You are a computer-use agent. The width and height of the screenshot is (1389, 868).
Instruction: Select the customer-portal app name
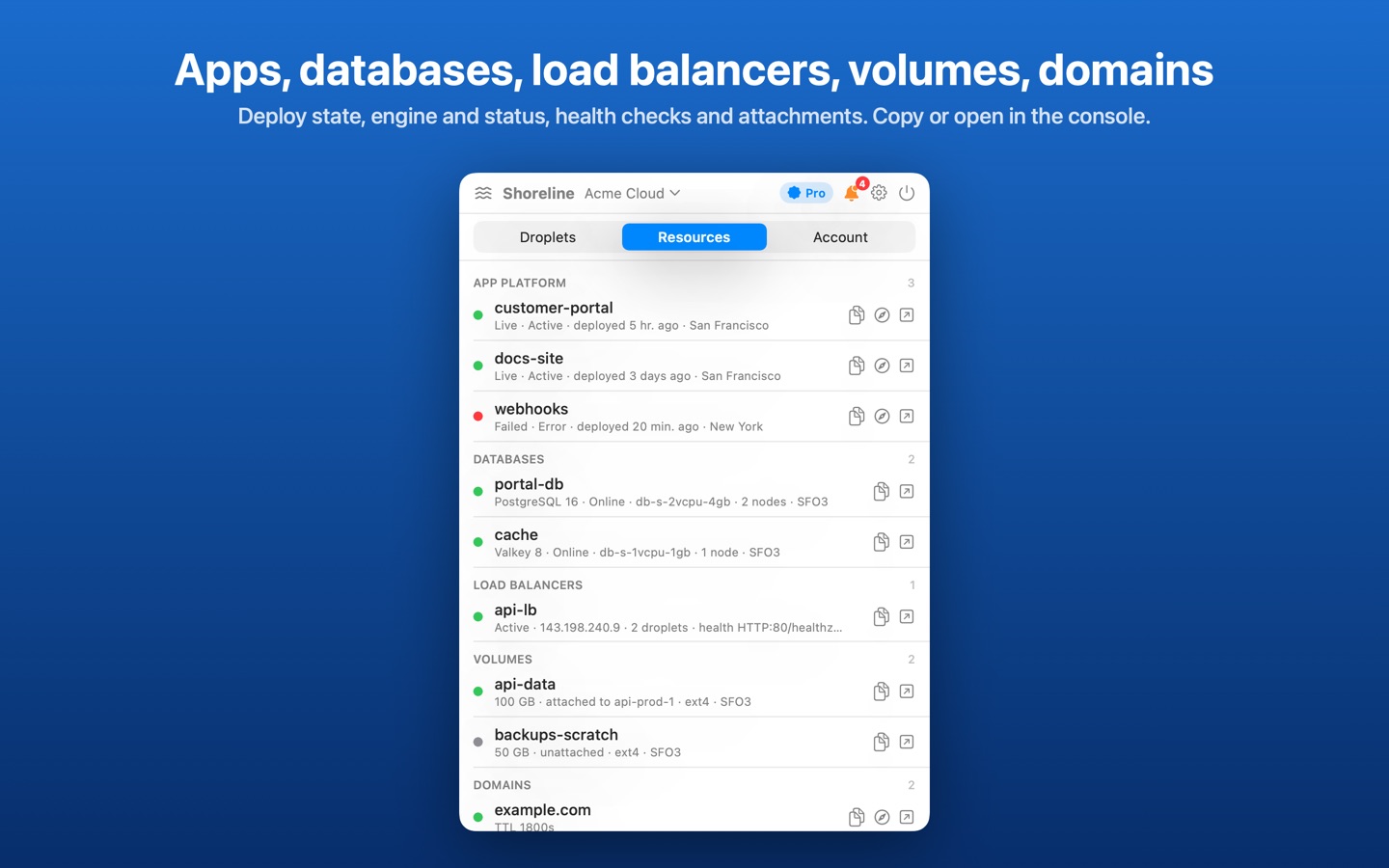pos(554,308)
